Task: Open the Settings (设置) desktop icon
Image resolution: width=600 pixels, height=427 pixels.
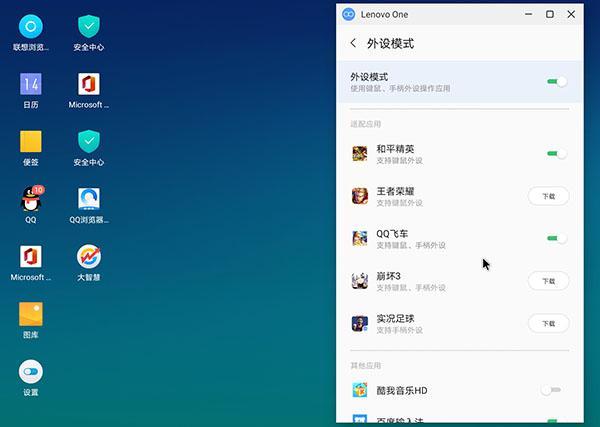Action: click(x=31, y=372)
